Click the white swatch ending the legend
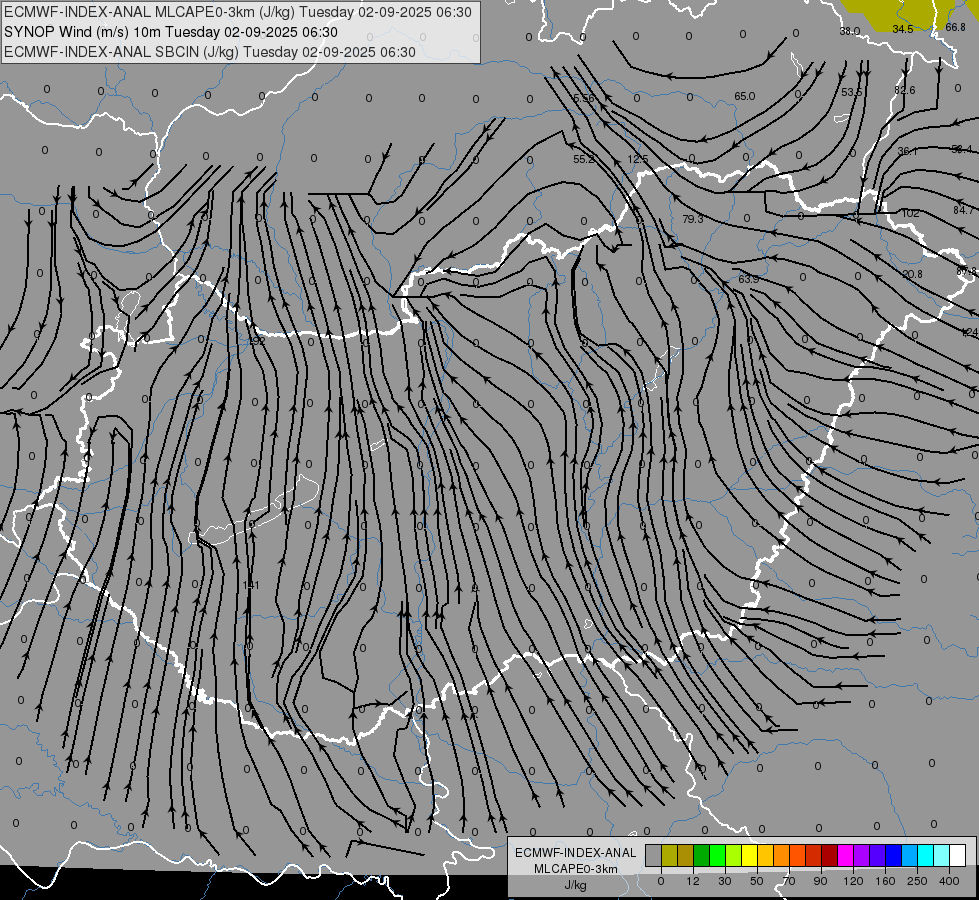This screenshot has height=900, width=979. coord(958,855)
